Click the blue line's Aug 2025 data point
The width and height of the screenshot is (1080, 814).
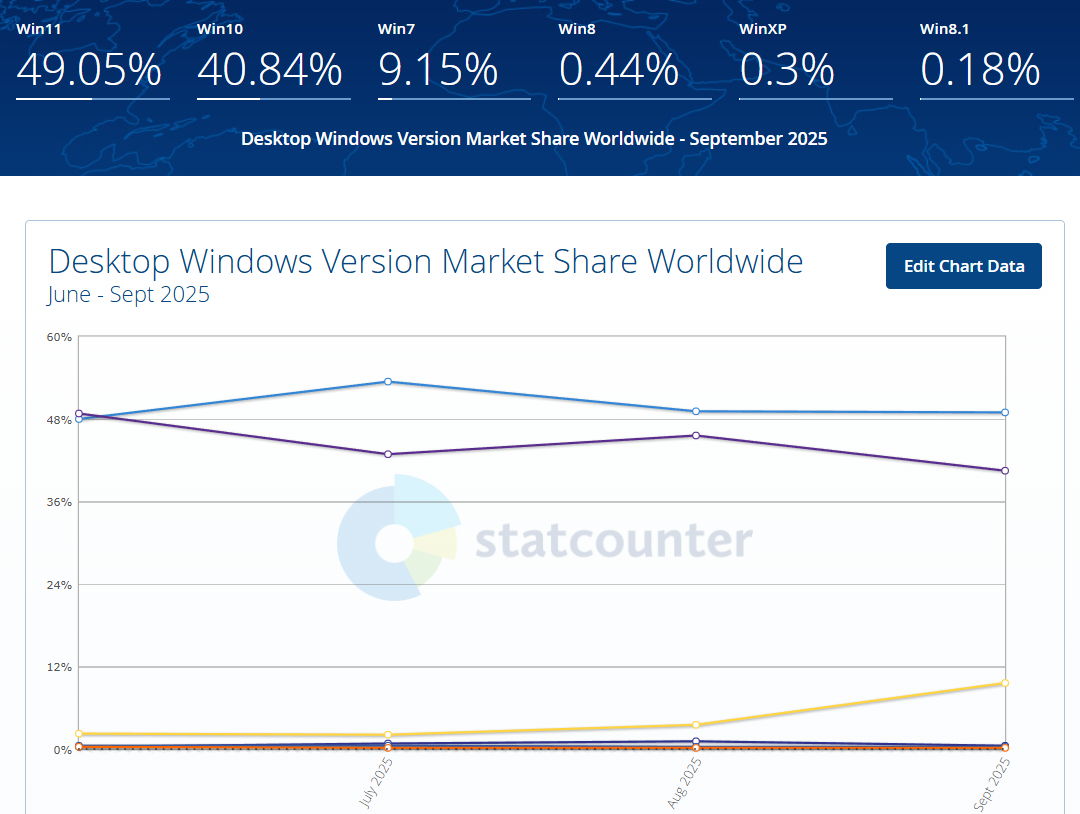[696, 411]
